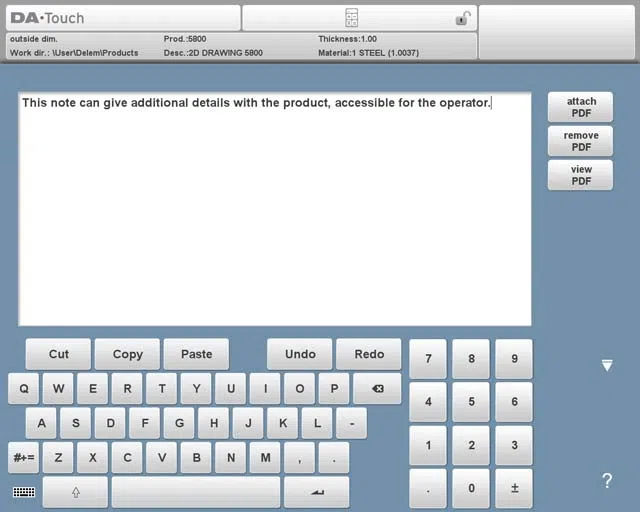640x512 pixels.
Task: Tap numeric keypad 2
Action: (x=471, y=445)
